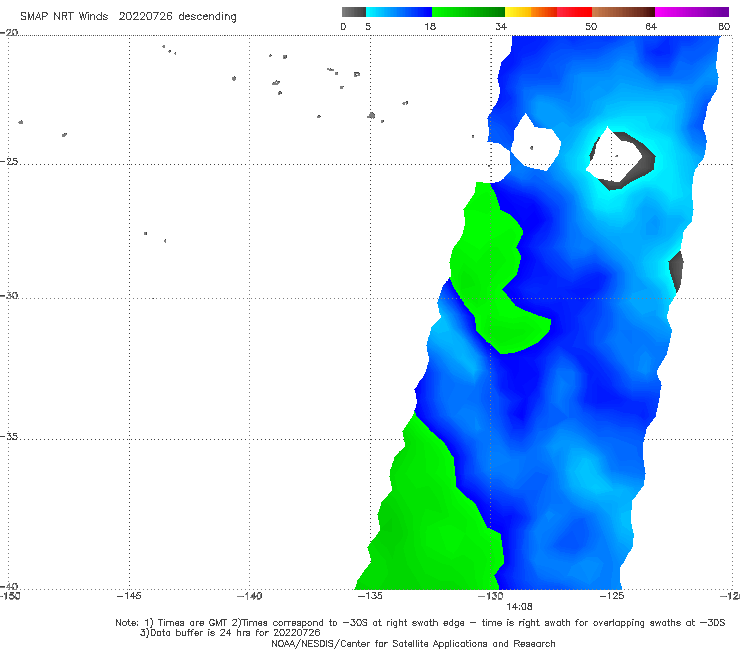Click the word 'descending' in the title
Screen dimensions: 740x650
(207, 17)
